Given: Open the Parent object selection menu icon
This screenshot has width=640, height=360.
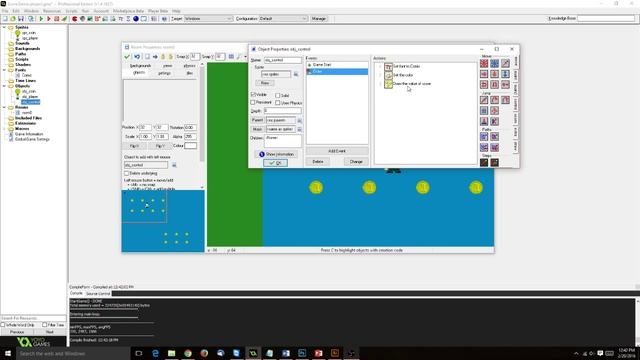Looking at the screenshot, I should pos(299,120).
